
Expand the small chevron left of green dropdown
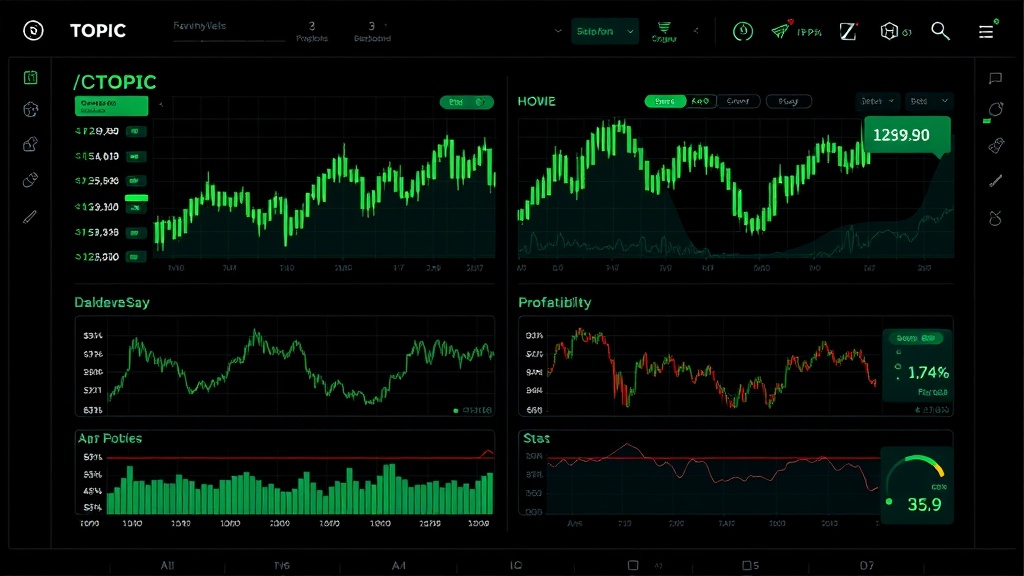pos(558,31)
